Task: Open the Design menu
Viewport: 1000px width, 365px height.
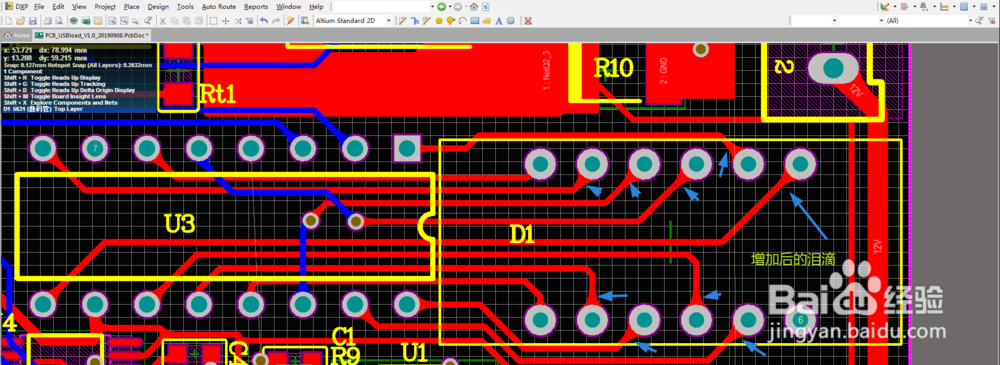Action: pos(158,6)
